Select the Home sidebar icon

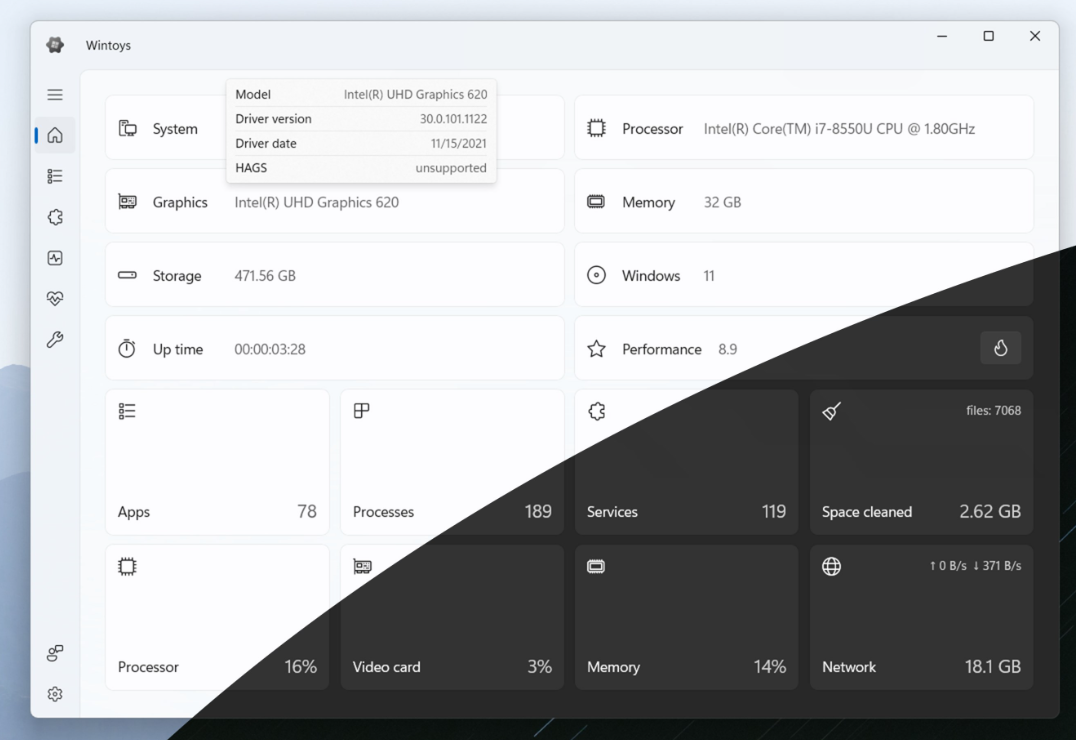tap(55, 135)
